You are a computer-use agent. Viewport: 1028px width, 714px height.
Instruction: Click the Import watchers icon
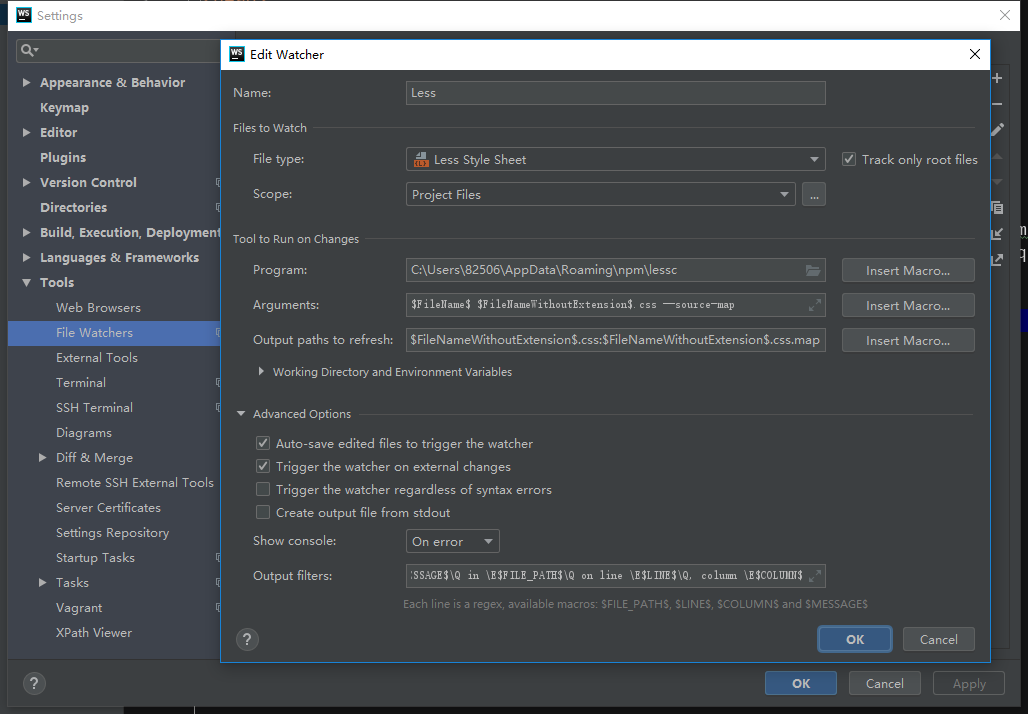(997, 233)
